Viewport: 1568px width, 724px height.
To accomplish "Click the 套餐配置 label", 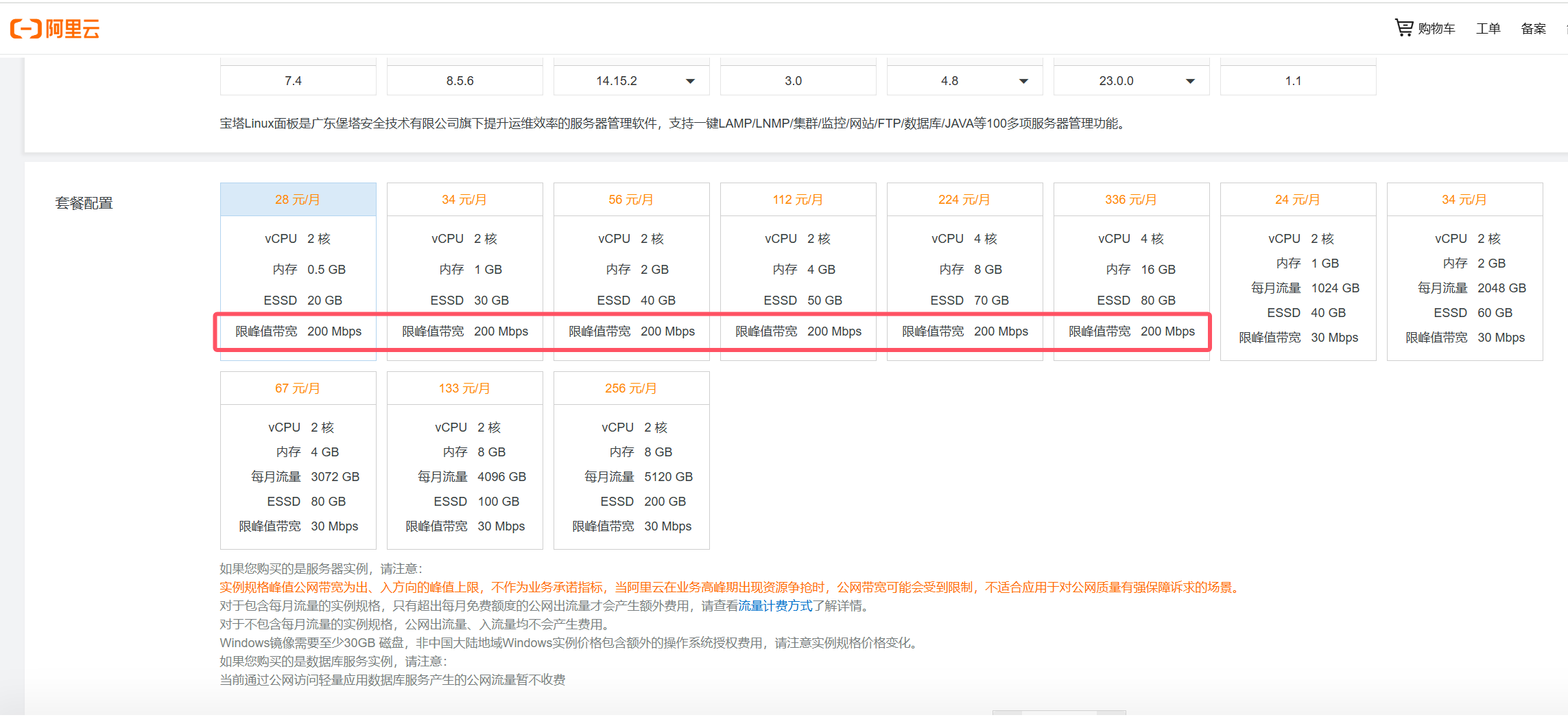I will [84, 203].
